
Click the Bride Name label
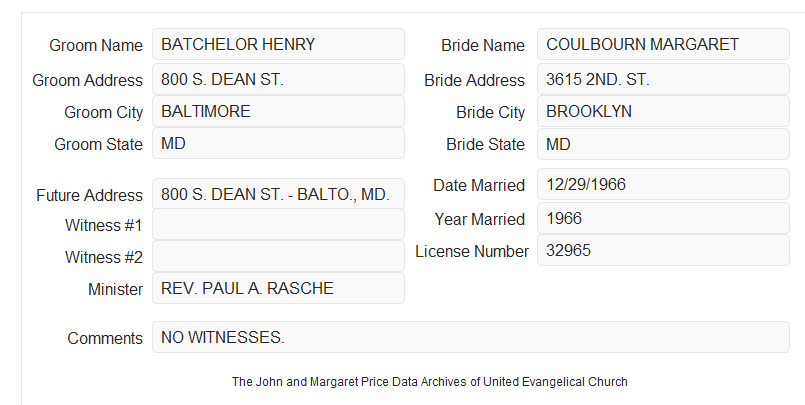point(483,45)
